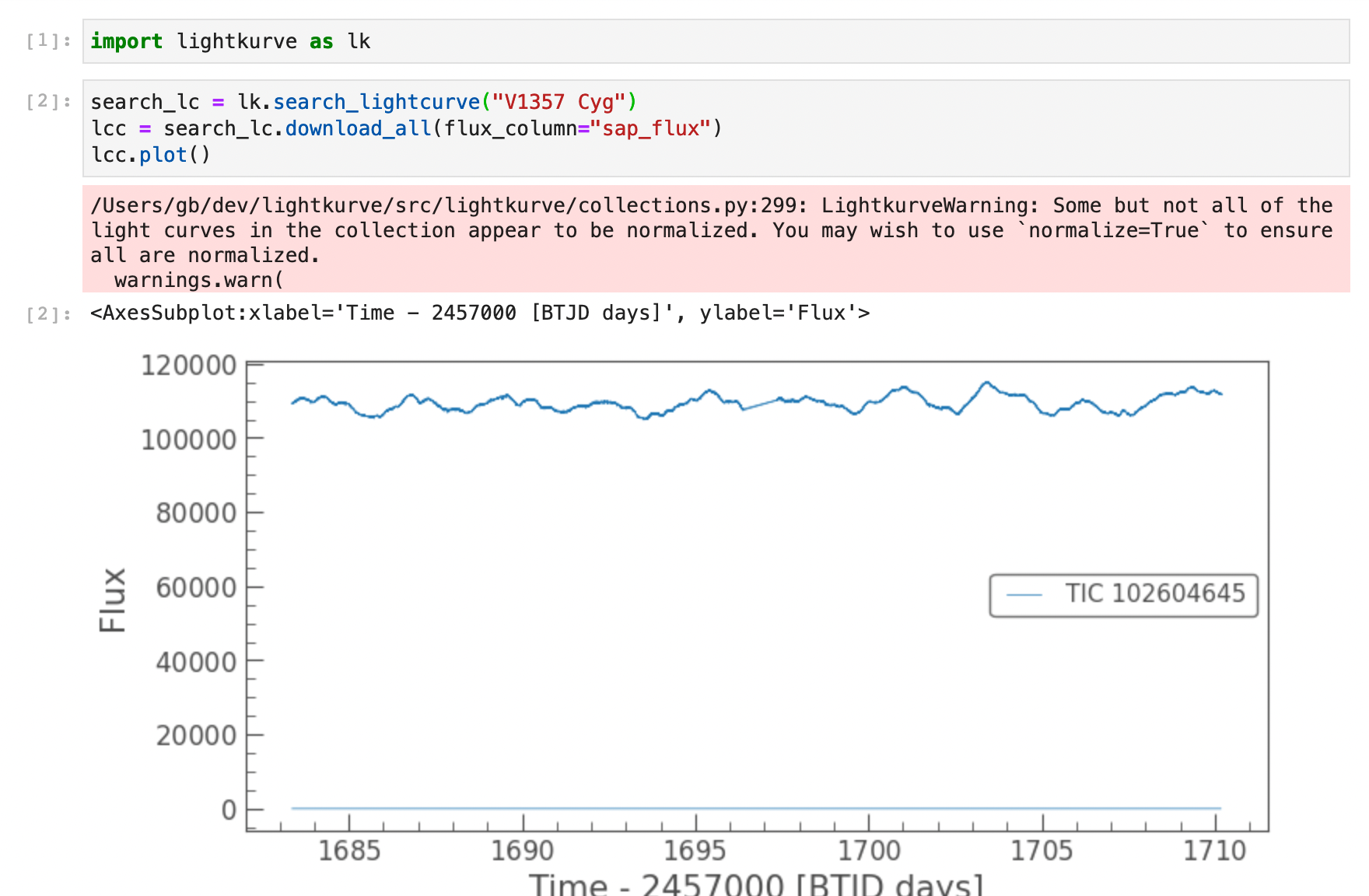This screenshot has height=896, width=1369.
Task: Click the [2]: output cell prompt
Action: [49, 313]
